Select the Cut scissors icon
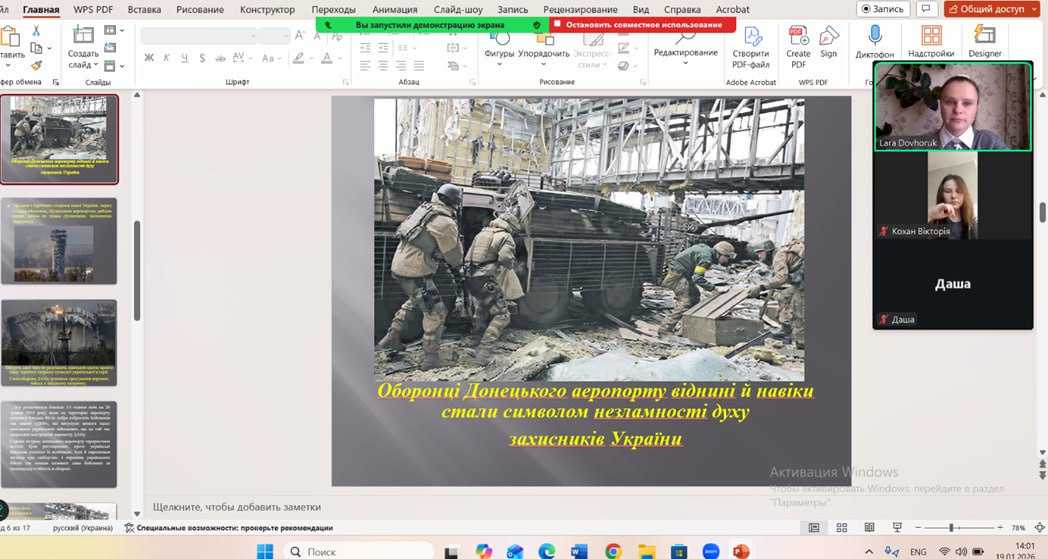Viewport: 1048px width, 559px height. tap(36, 31)
